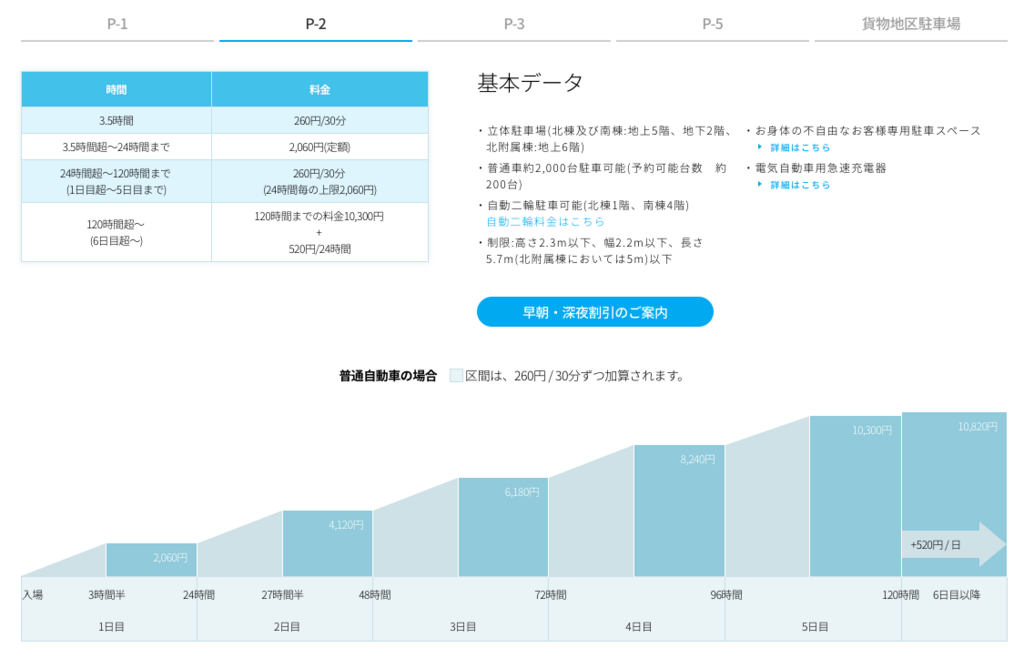Click the 早朝・深夜割引のご案内 button
Screen dimensions: 1024x658
(x=595, y=311)
